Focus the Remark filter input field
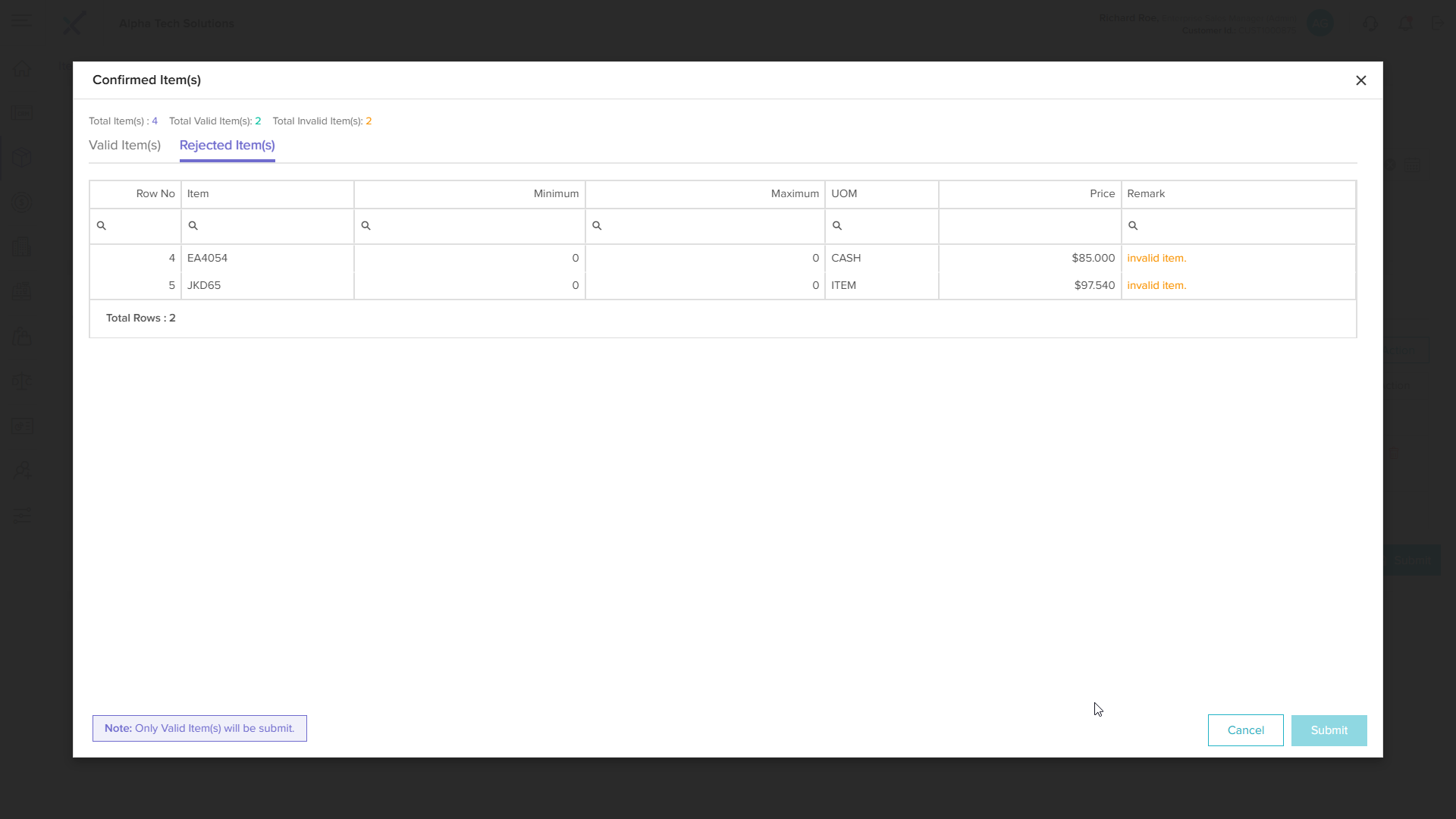The width and height of the screenshot is (1456, 819). [1244, 226]
